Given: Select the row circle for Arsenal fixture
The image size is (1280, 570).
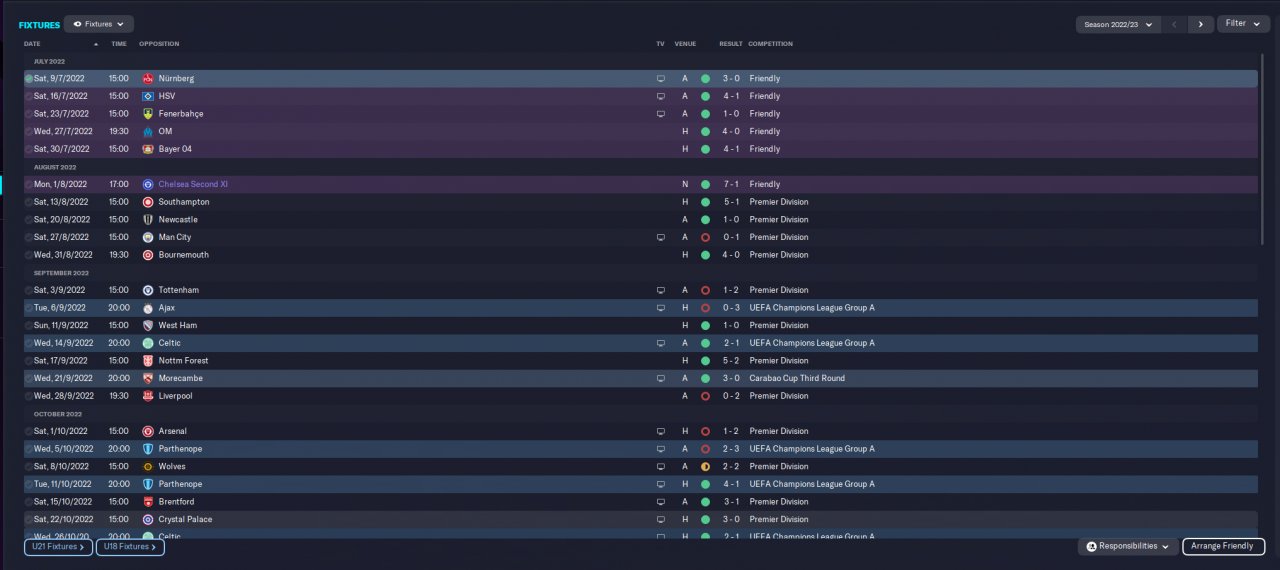Looking at the screenshot, I should click(29, 432).
